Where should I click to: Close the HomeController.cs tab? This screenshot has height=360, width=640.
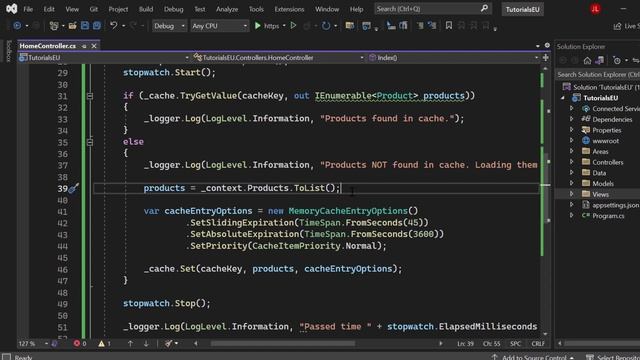pos(94,46)
